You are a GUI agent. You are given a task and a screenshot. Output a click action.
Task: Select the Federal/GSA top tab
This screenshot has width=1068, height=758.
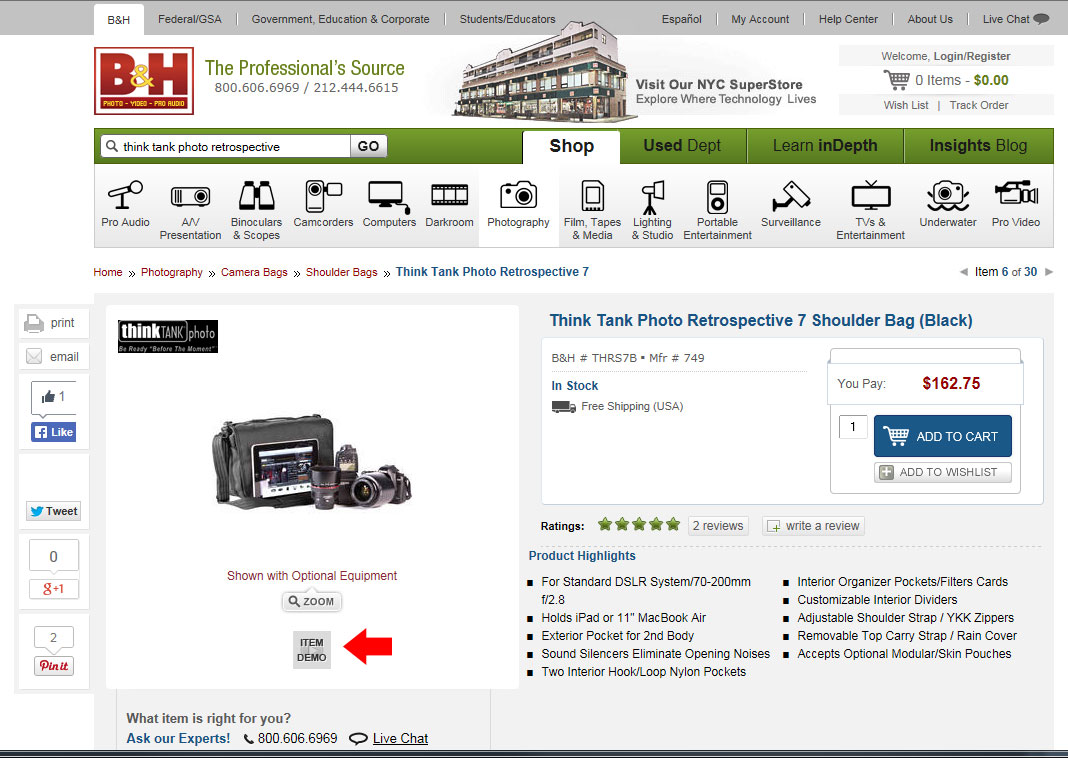(x=190, y=19)
